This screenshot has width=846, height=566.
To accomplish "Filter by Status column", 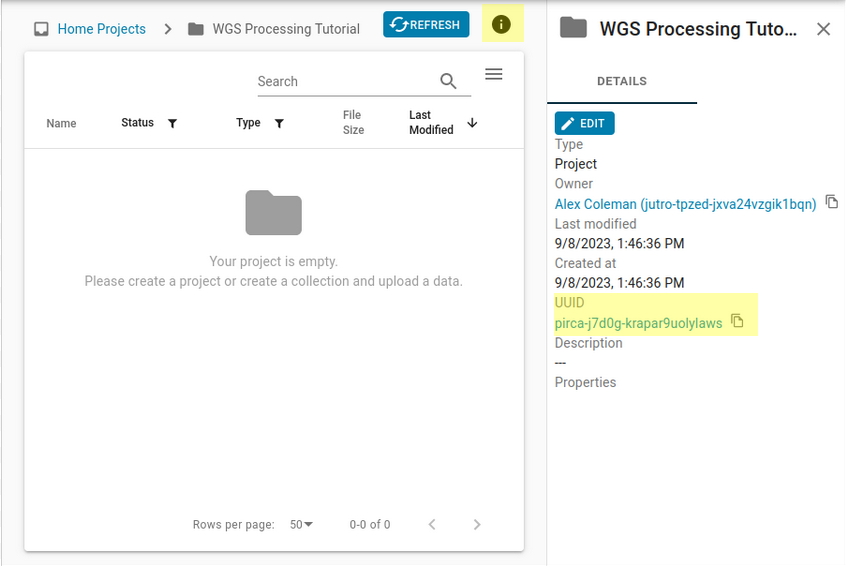I will tap(172, 123).
